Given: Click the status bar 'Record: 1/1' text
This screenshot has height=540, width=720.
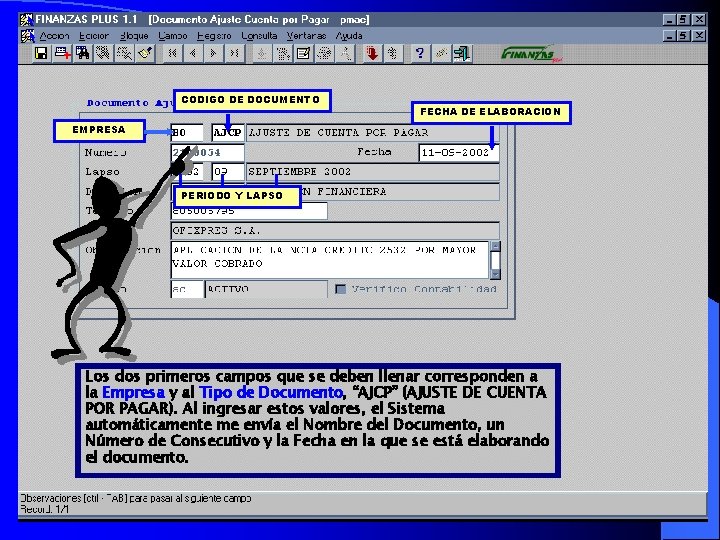Looking at the screenshot, I should [x=45, y=509].
